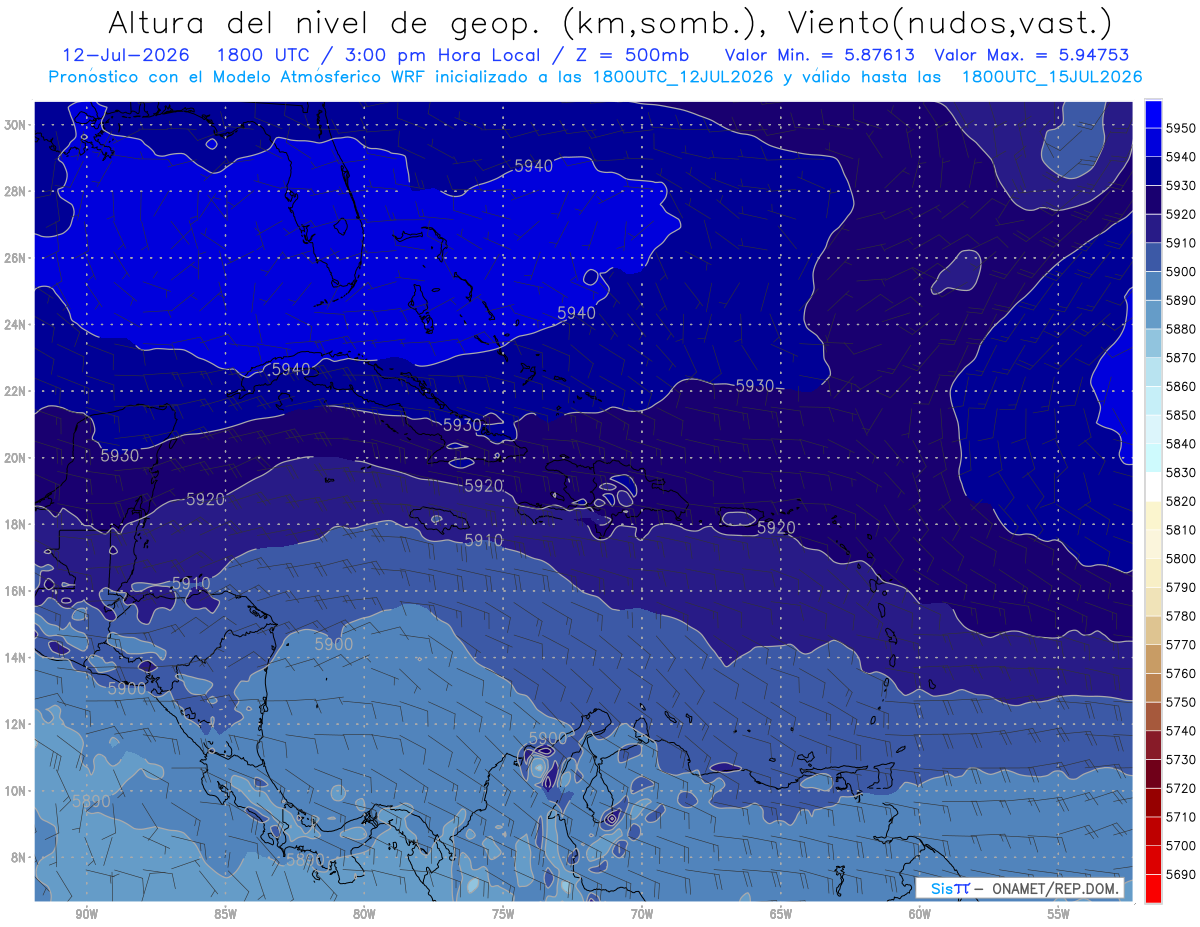Select 'Valor Max. = 5.94753' text
The width and height of the screenshot is (1200, 927).
coord(1033,55)
